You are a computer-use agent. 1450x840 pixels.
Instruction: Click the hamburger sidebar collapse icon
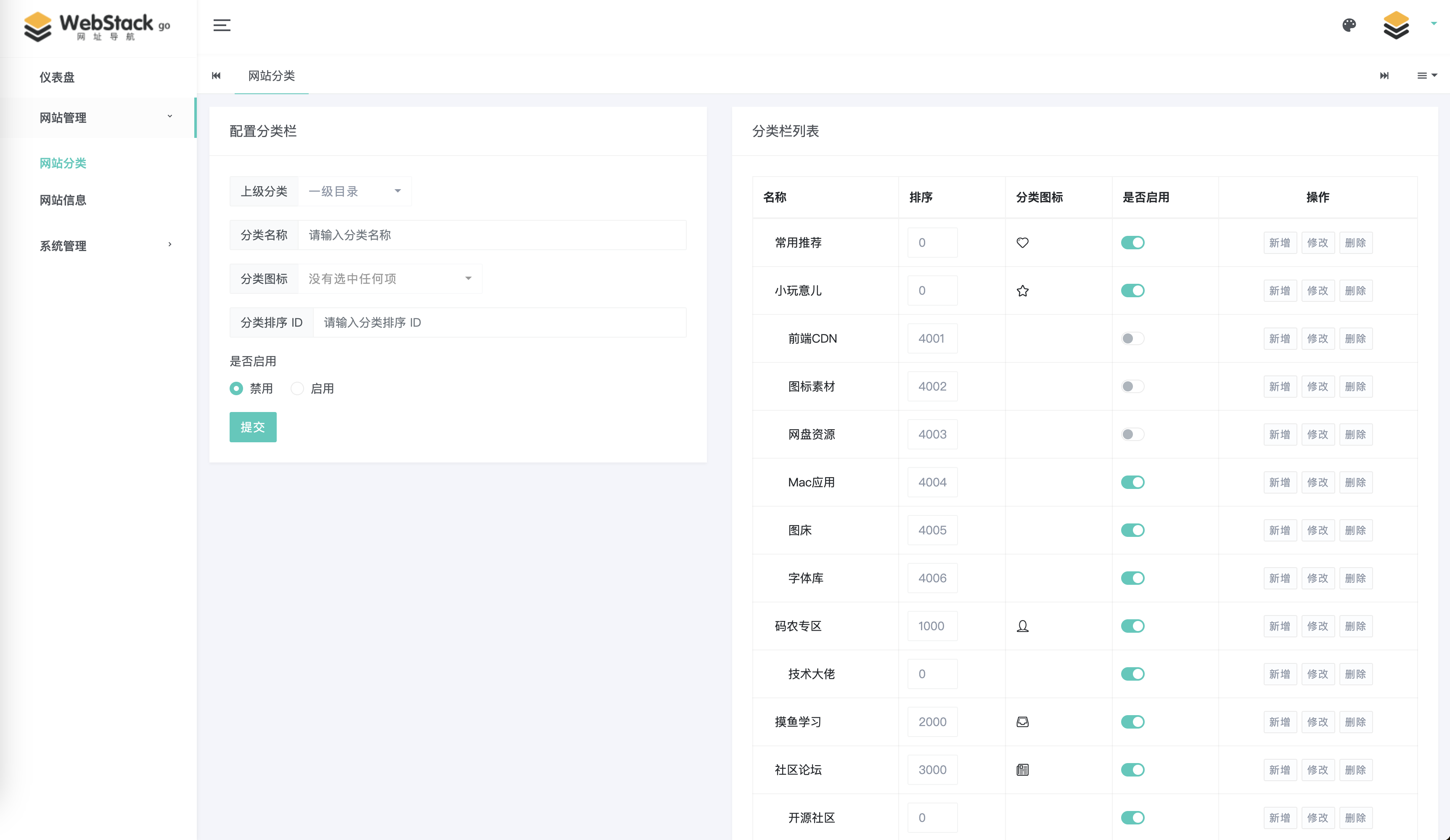[x=222, y=25]
